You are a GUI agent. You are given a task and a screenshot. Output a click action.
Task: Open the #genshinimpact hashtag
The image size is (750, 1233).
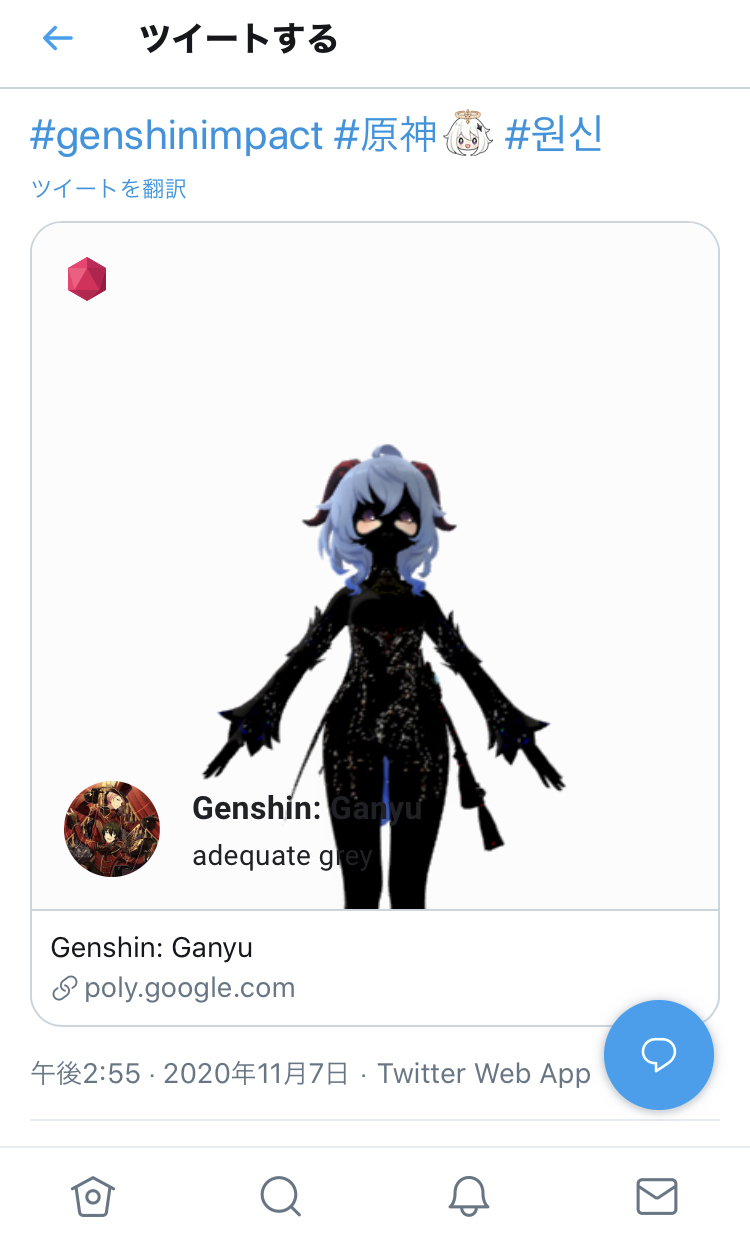pos(177,135)
